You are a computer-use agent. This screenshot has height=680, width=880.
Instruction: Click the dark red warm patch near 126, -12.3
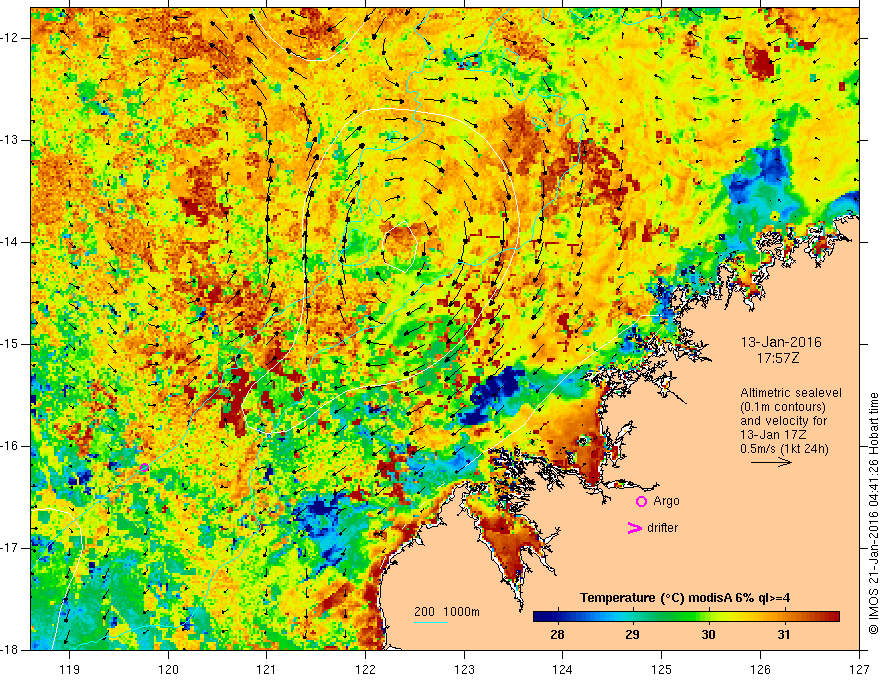[x=762, y=62]
